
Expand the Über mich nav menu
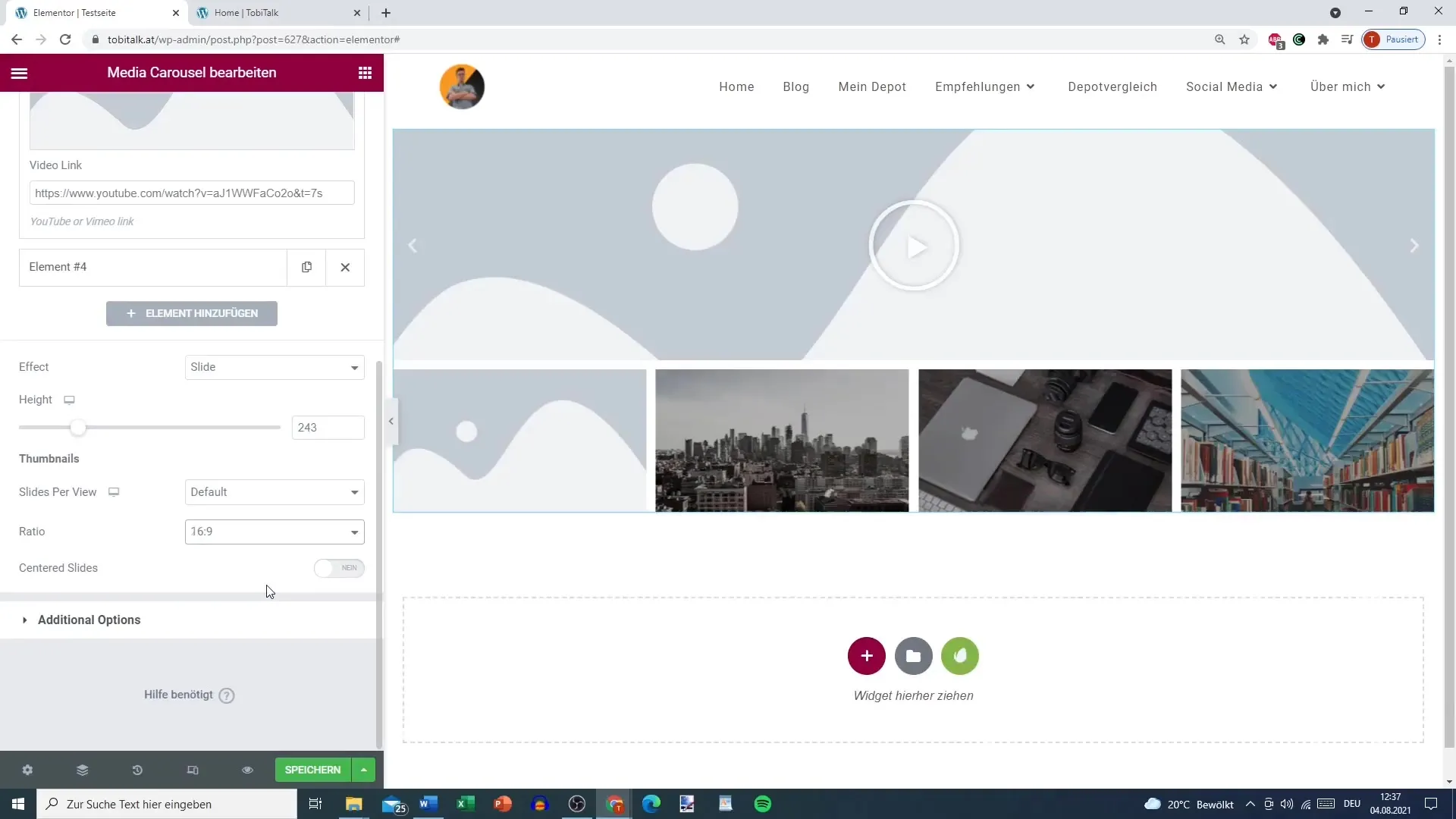(x=1348, y=86)
